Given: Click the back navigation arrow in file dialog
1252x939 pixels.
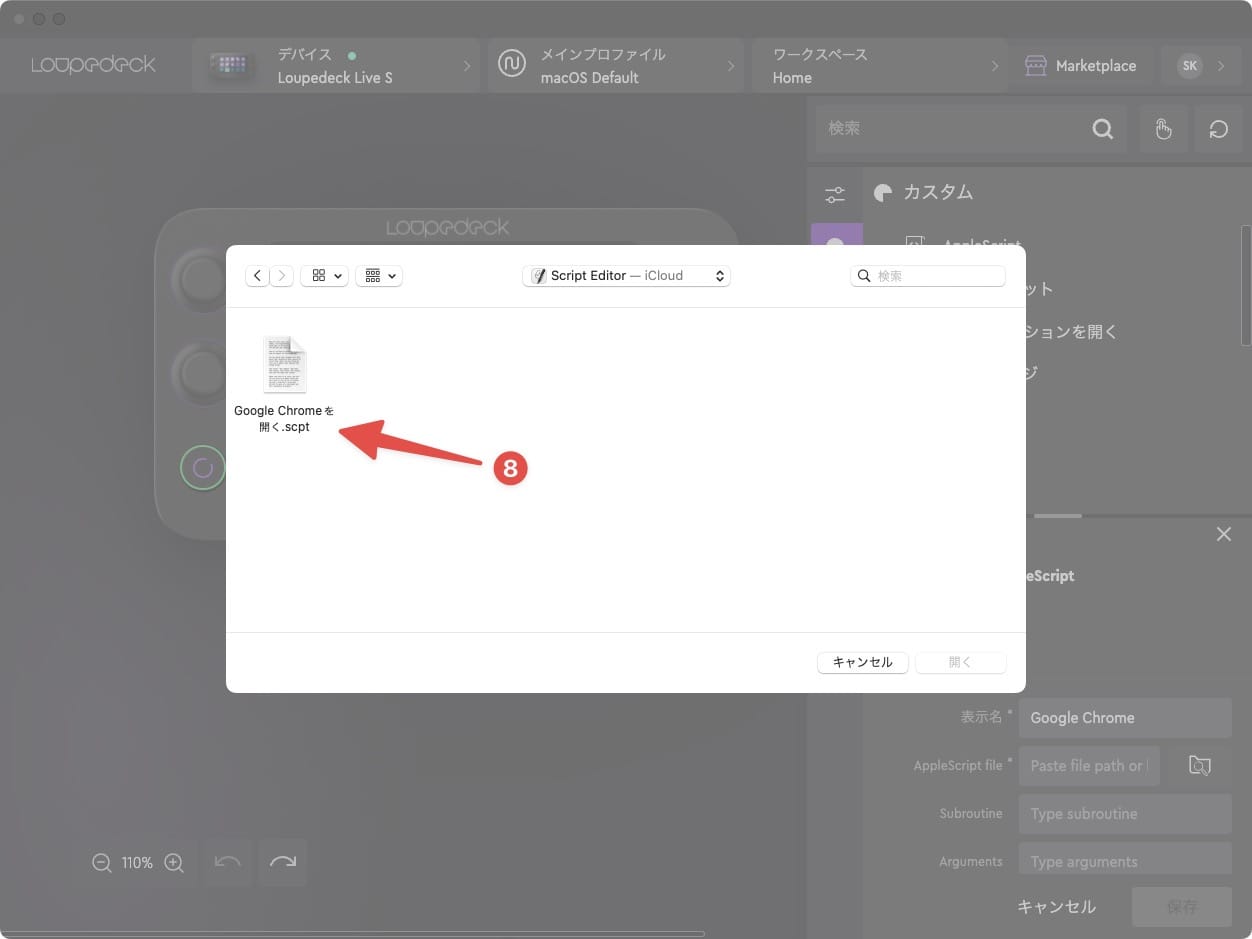Looking at the screenshot, I should 257,276.
